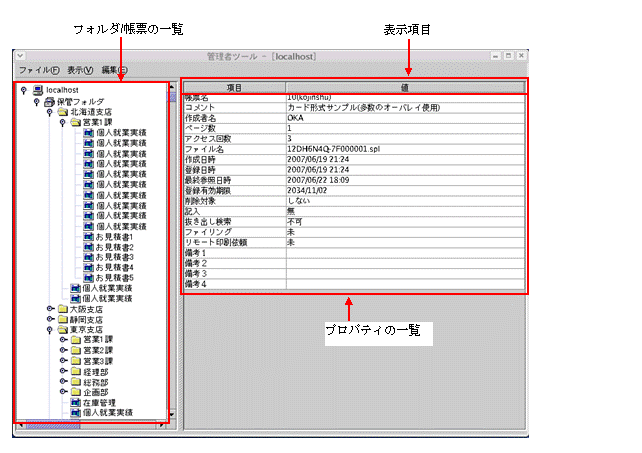Screen dimensions: 642x453
Task: Select the 記入 row label
Action: pyautogui.click(x=192, y=211)
